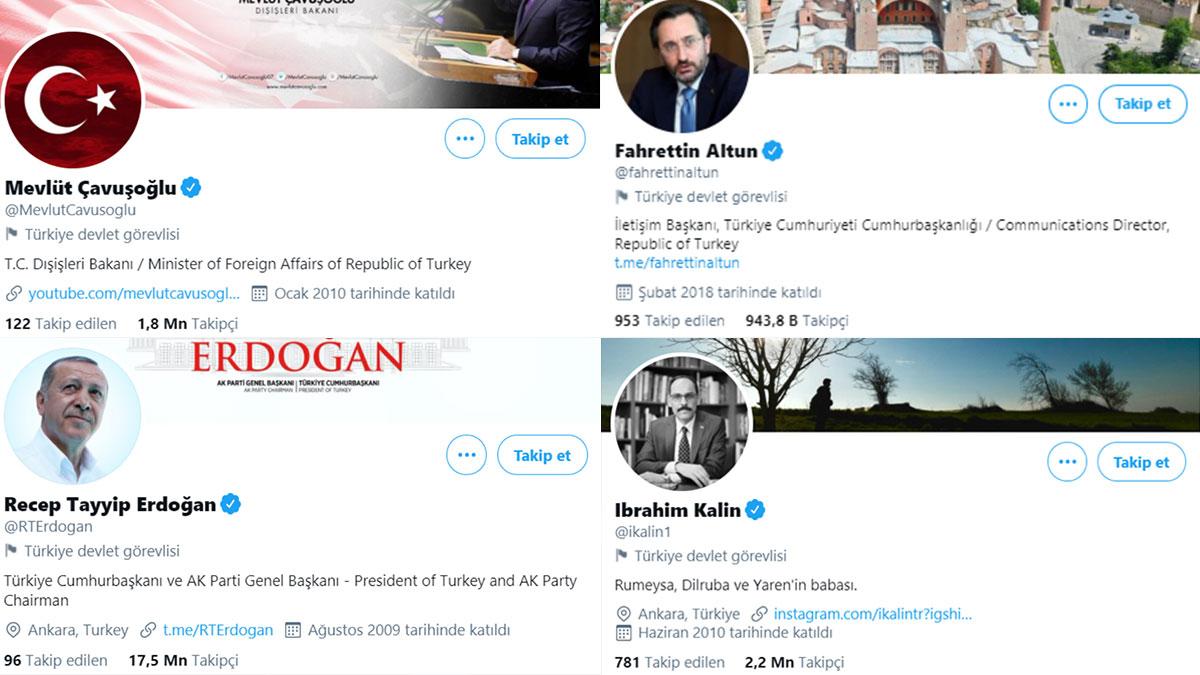Open Ibrahim Kalin's instagram.com link
The height and width of the screenshot is (675, 1200).
click(x=872, y=614)
